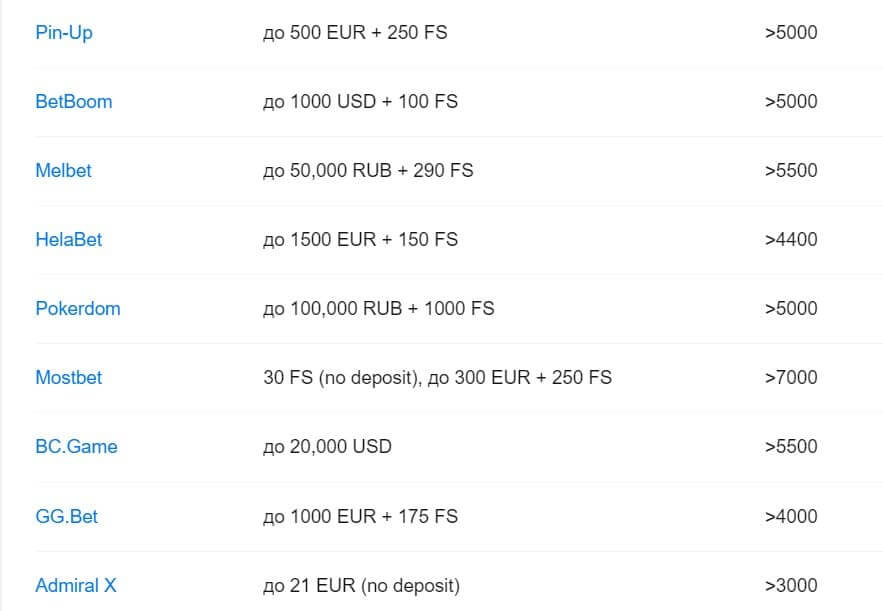
Task: Click the 'до 21 EUR (no deposit)' text
Action: tap(362, 586)
